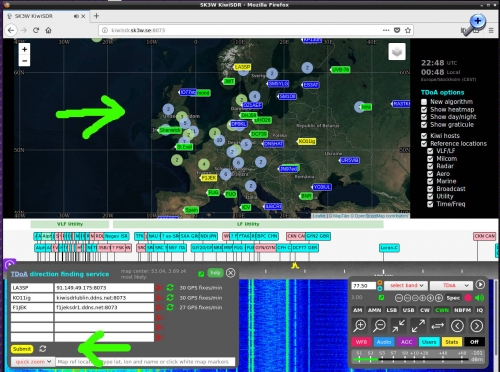
Task: Open the TDoA extension dropdown
Action: pos(451,285)
